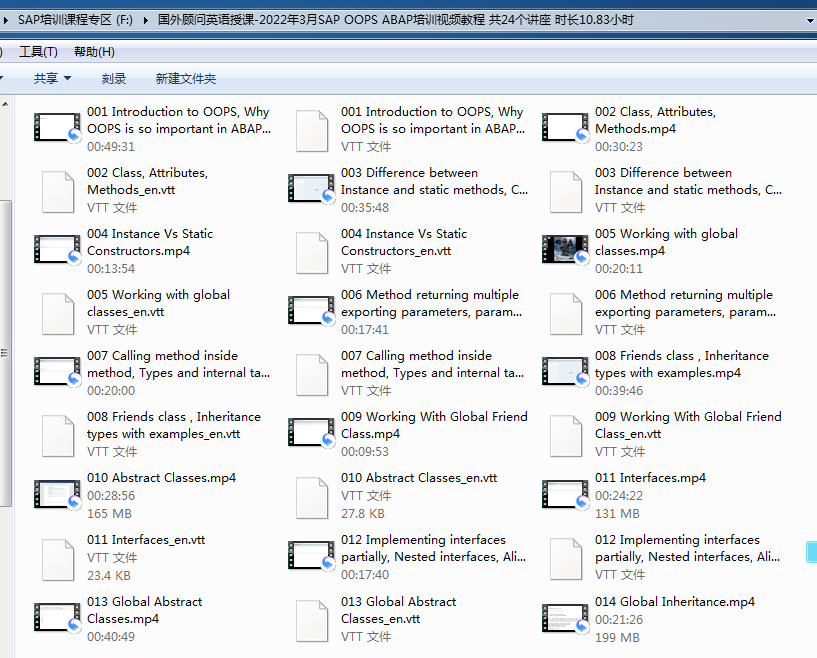The height and width of the screenshot is (658, 817).
Task: Click the navigation pane scrollbar thumb
Action: coord(6,353)
